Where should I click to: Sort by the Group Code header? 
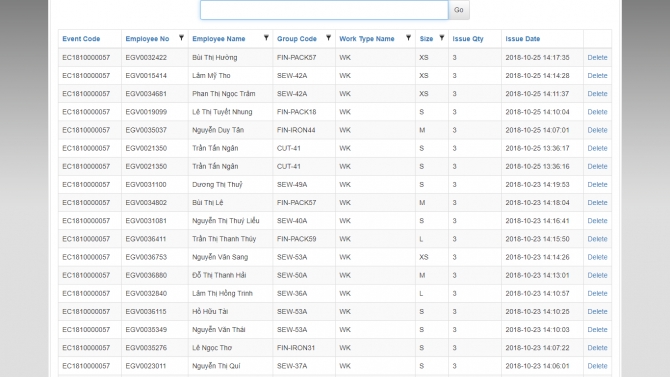tap(297, 39)
